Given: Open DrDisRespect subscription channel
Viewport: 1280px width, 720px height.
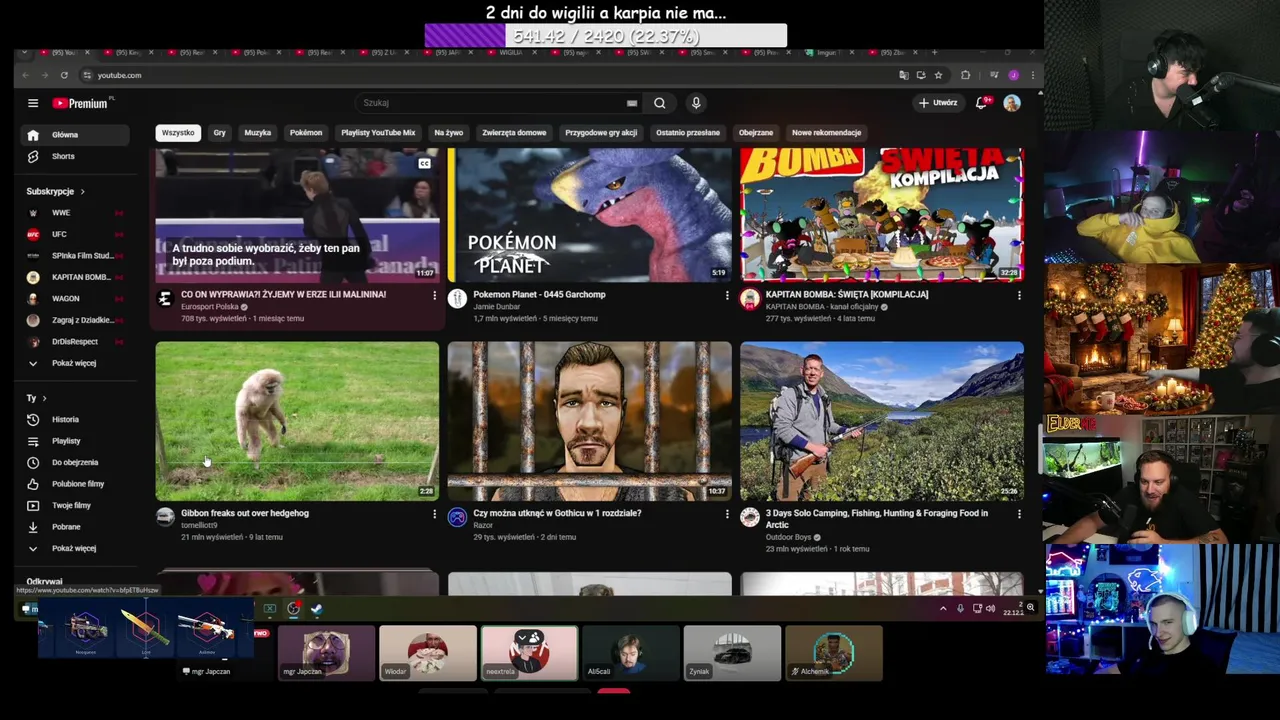Looking at the screenshot, I should (76, 342).
